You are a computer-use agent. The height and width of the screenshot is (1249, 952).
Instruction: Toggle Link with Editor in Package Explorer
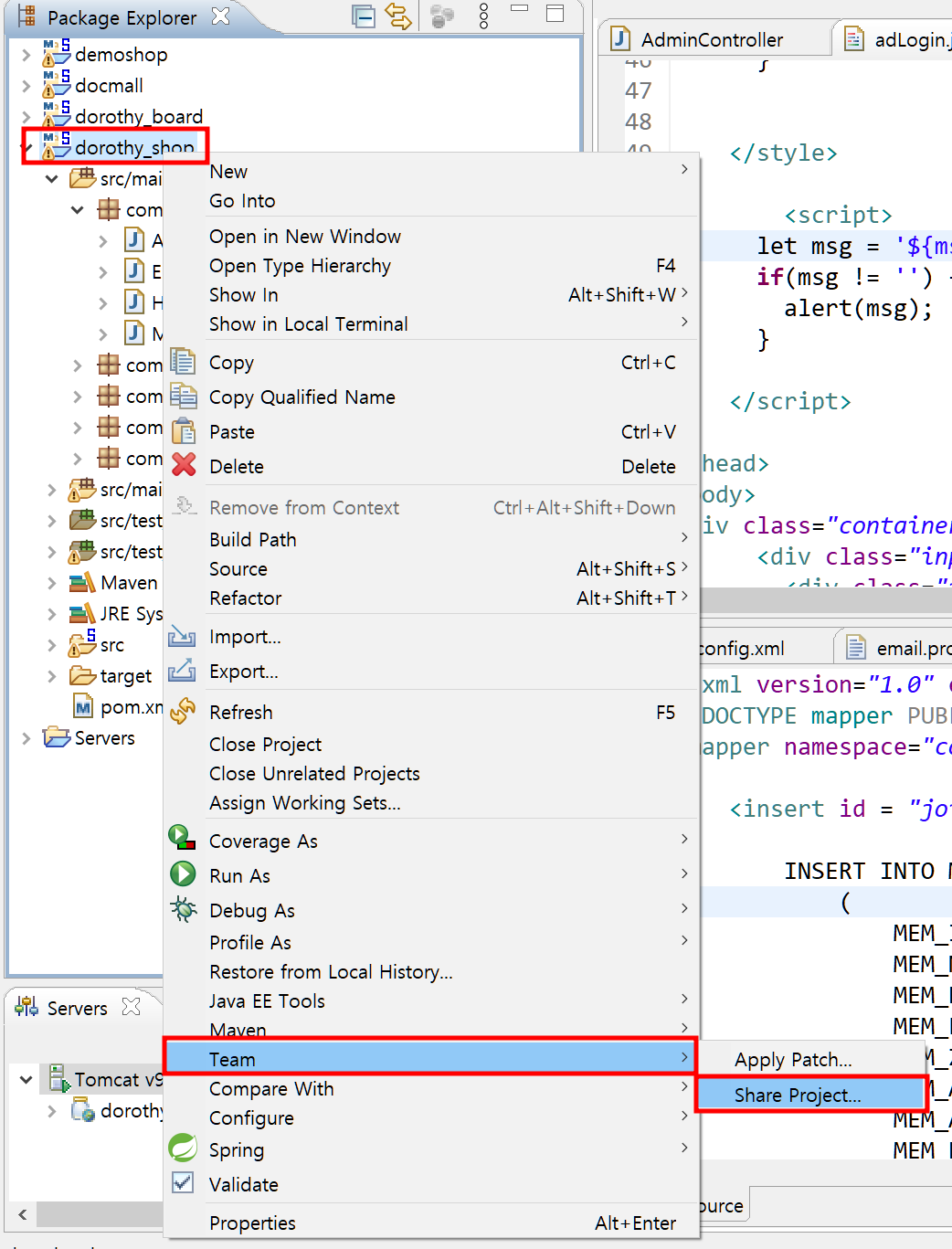[399, 16]
